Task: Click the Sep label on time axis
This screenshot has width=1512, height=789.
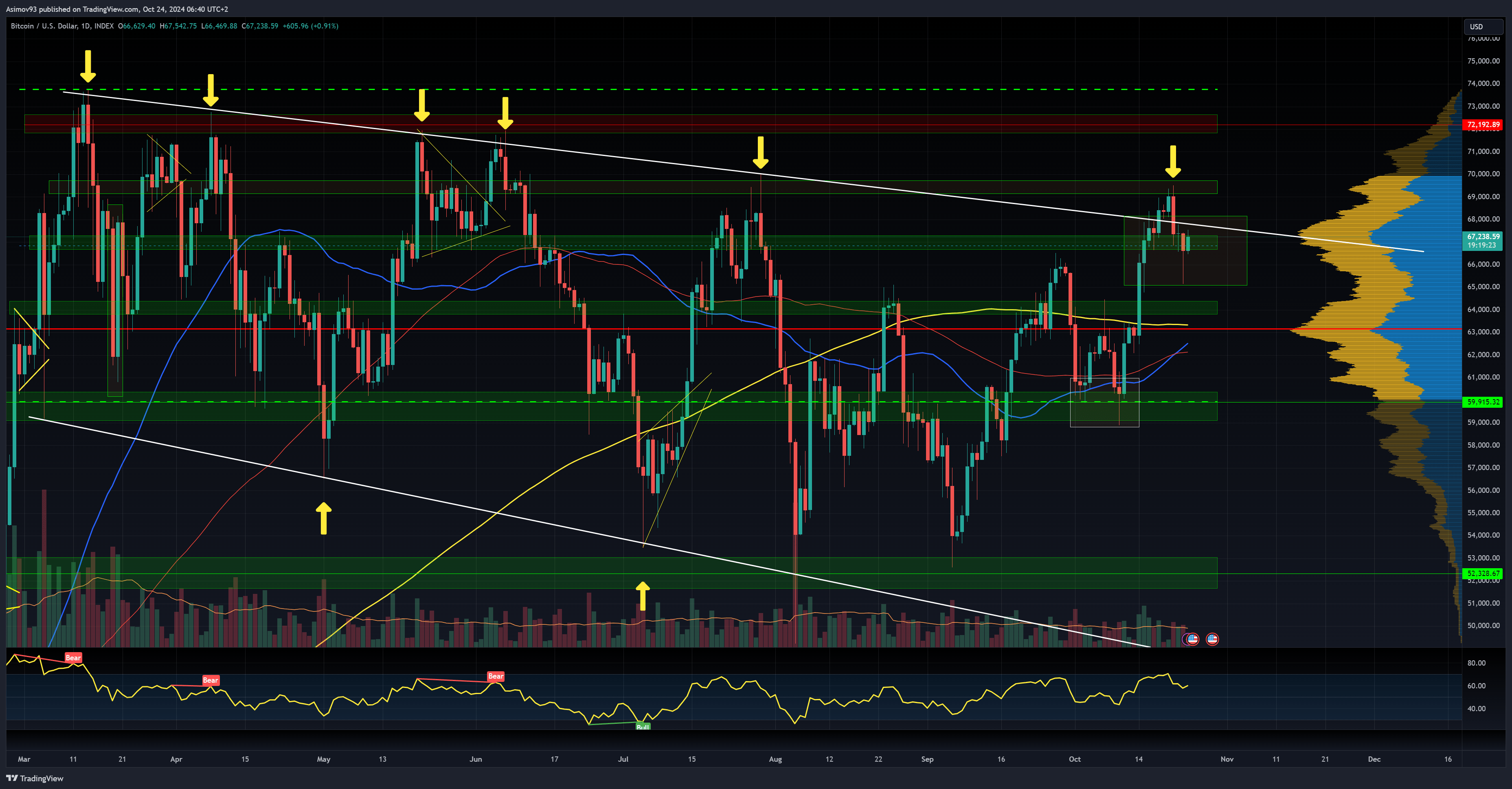Action: (x=927, y=759)
